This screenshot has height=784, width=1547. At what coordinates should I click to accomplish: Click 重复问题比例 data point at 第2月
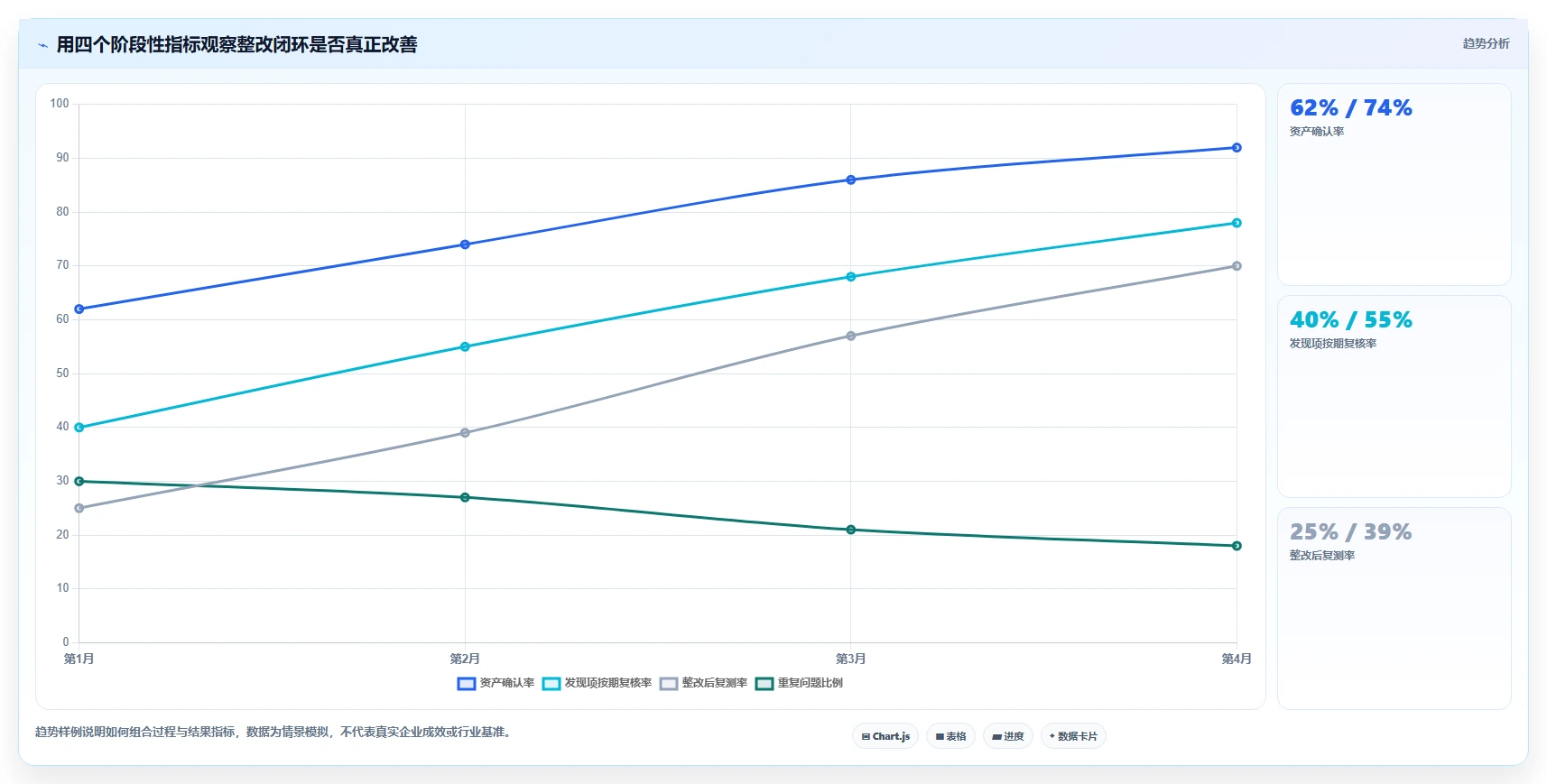tap(465, 497)
